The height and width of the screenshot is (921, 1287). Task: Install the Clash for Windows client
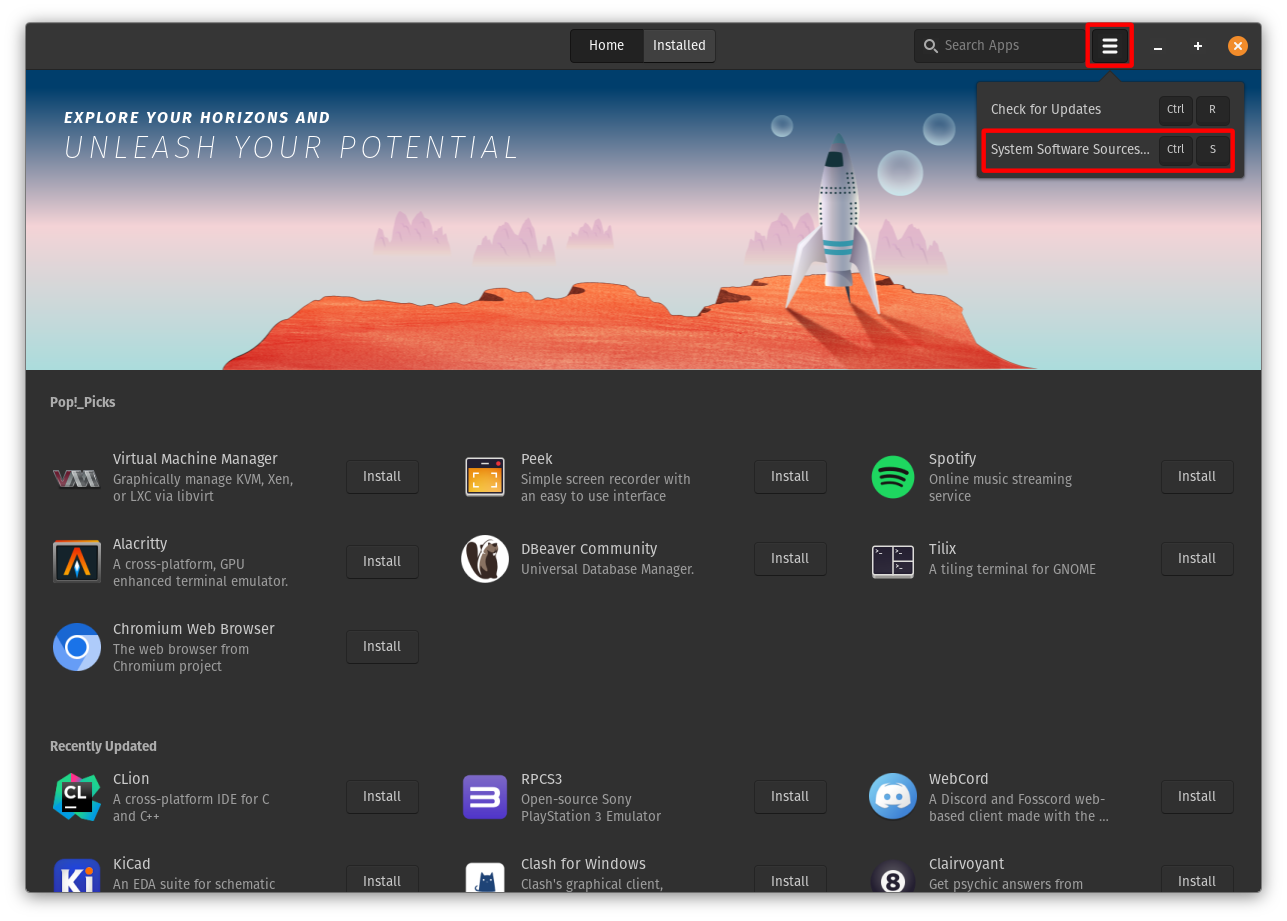790,880
